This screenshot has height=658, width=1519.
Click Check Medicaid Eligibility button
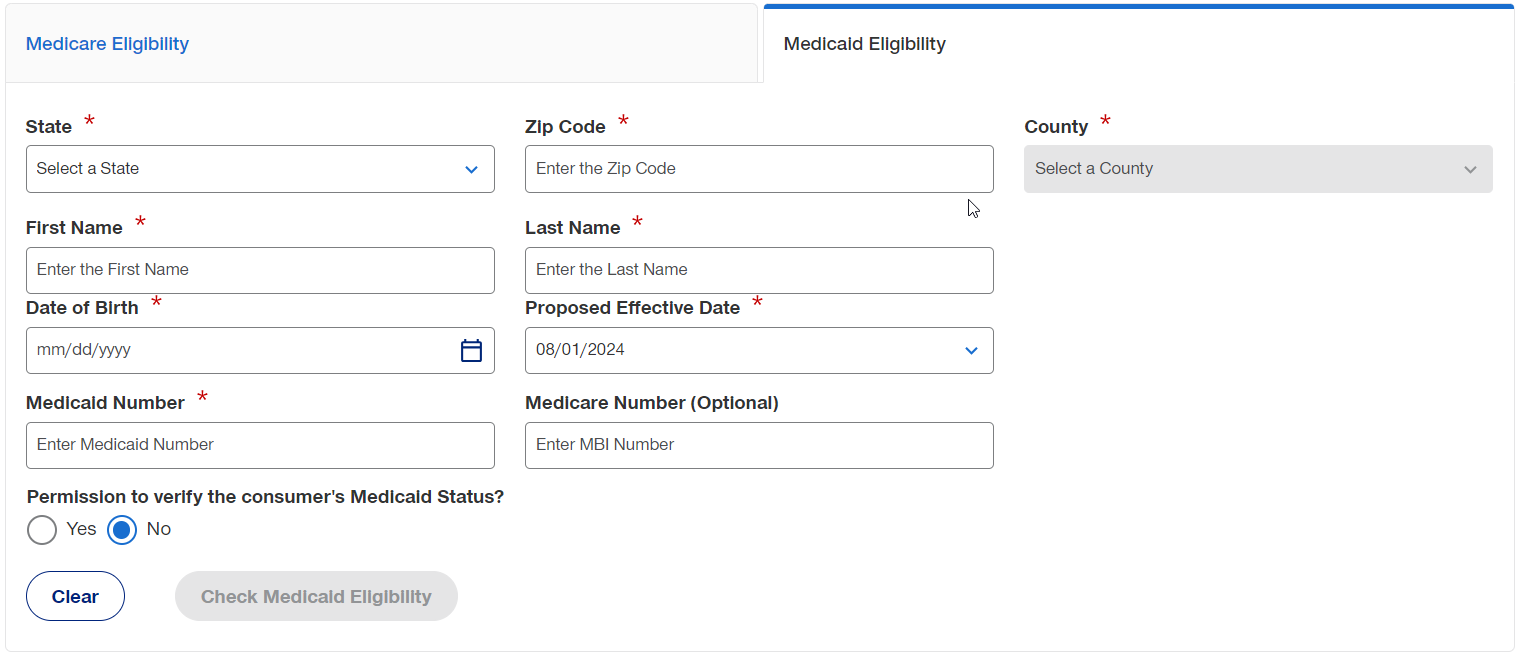316,596
